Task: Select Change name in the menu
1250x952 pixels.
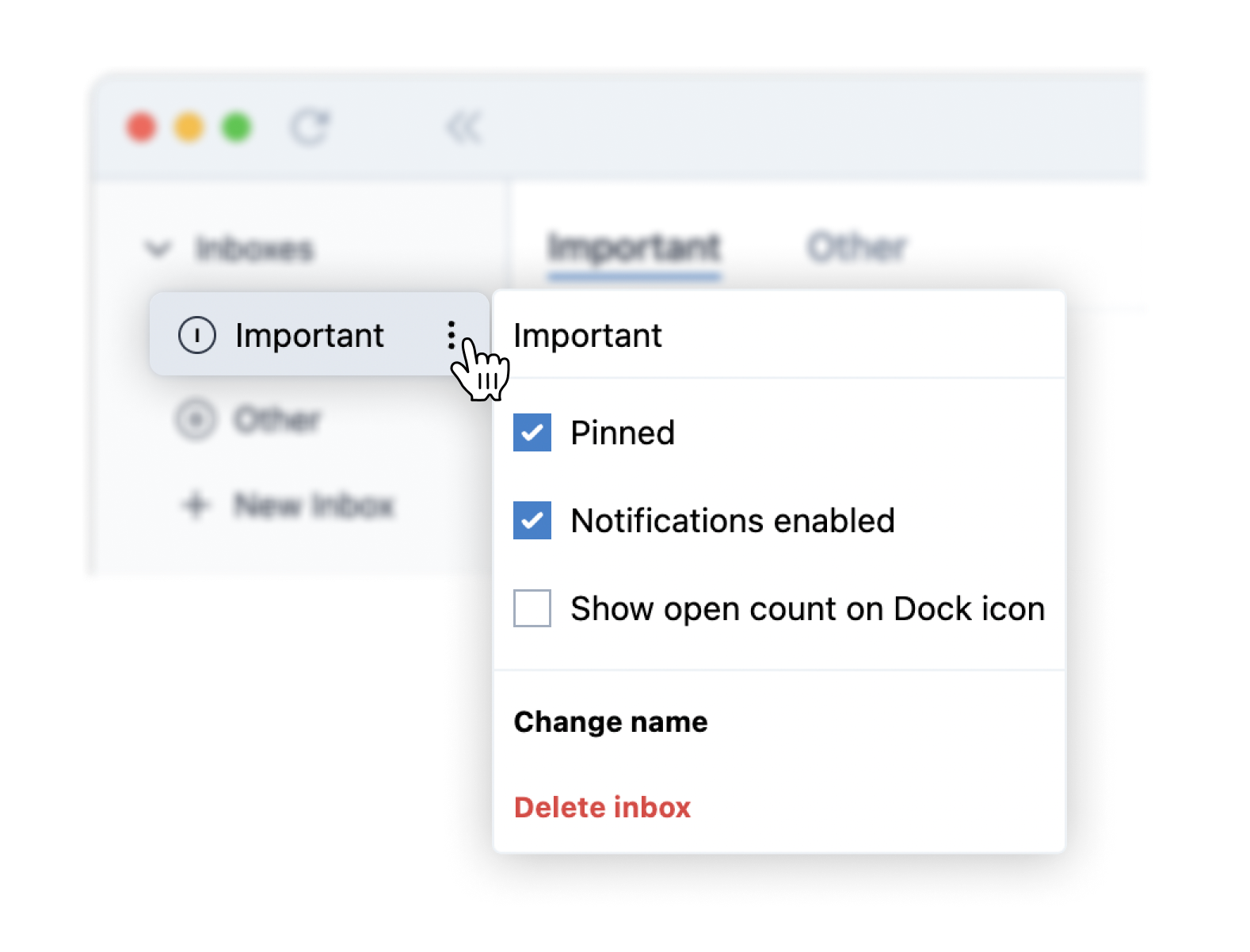Action: pos(611,722)
